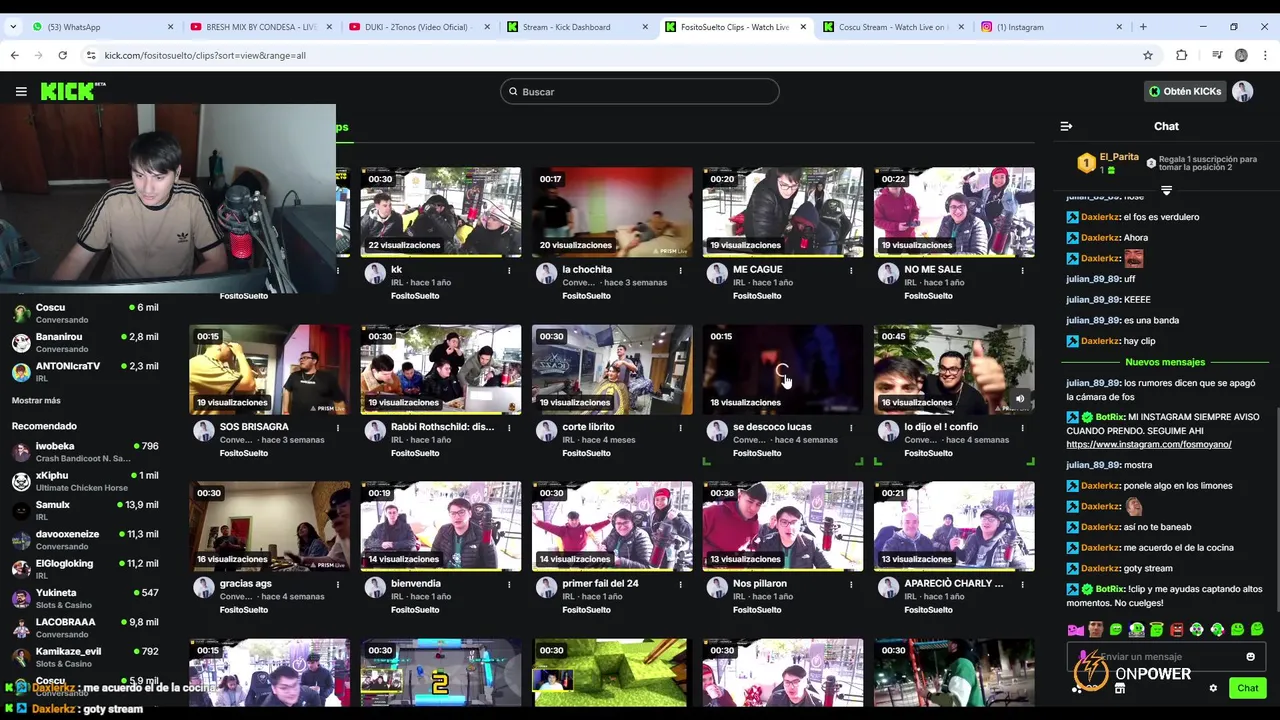Open Bananirou channel in sidebar
1280x720 pixels.
tap(85, 342)
